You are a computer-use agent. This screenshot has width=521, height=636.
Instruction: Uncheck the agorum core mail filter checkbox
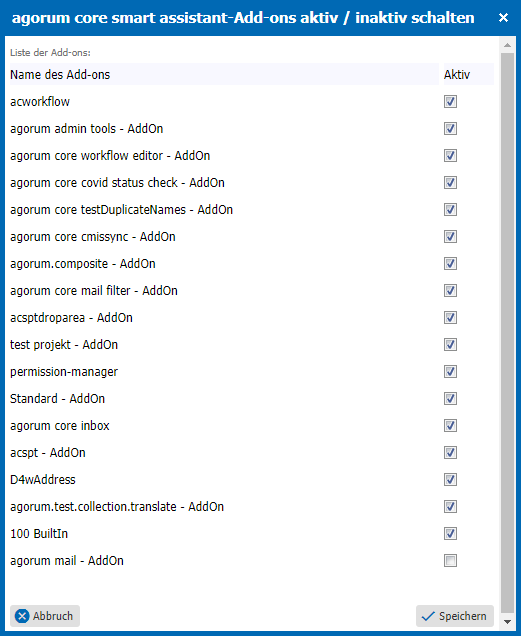coord(450,290)
